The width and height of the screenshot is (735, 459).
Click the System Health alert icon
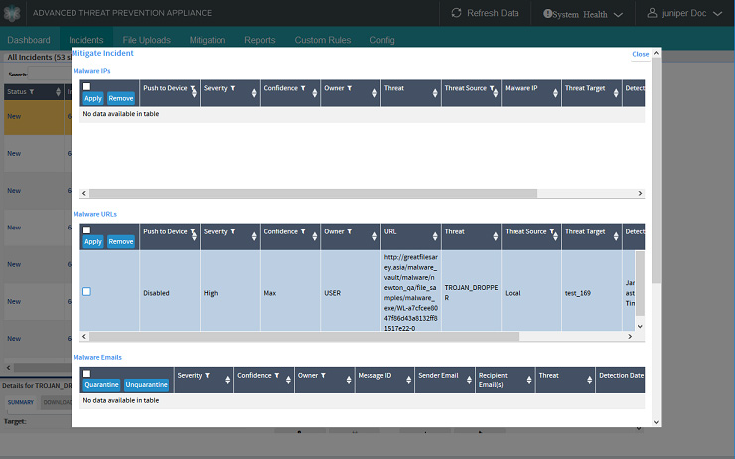click(547, 14)
